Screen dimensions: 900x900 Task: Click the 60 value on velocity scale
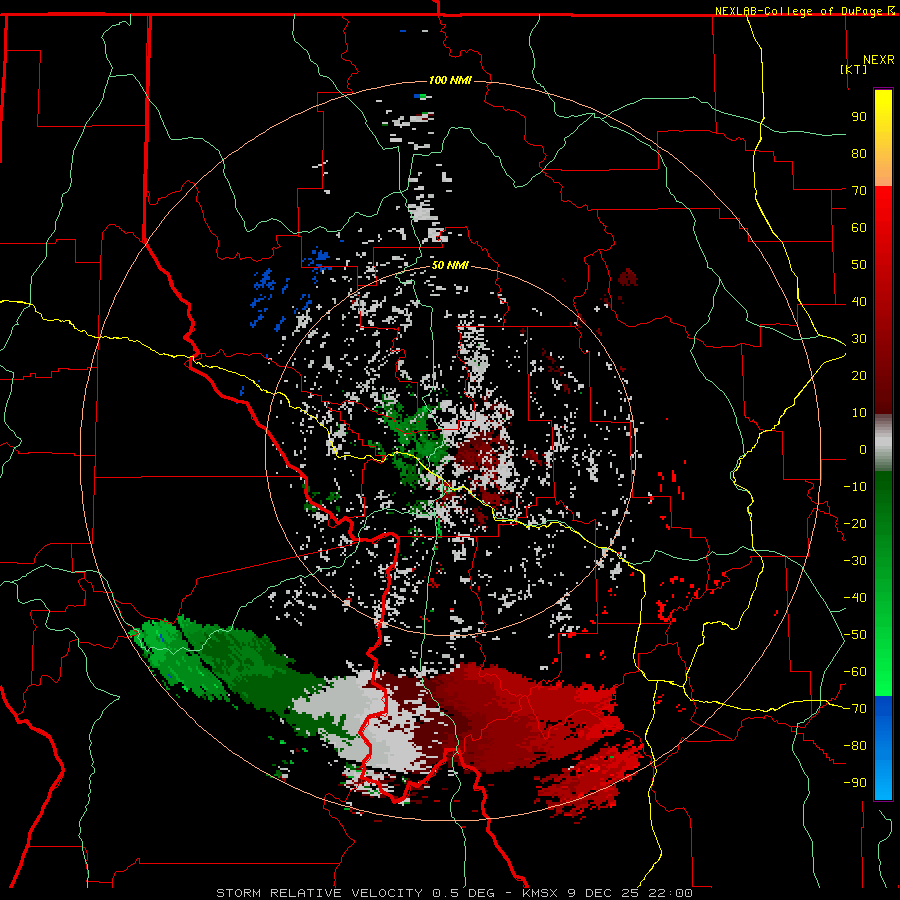(859, 227)
